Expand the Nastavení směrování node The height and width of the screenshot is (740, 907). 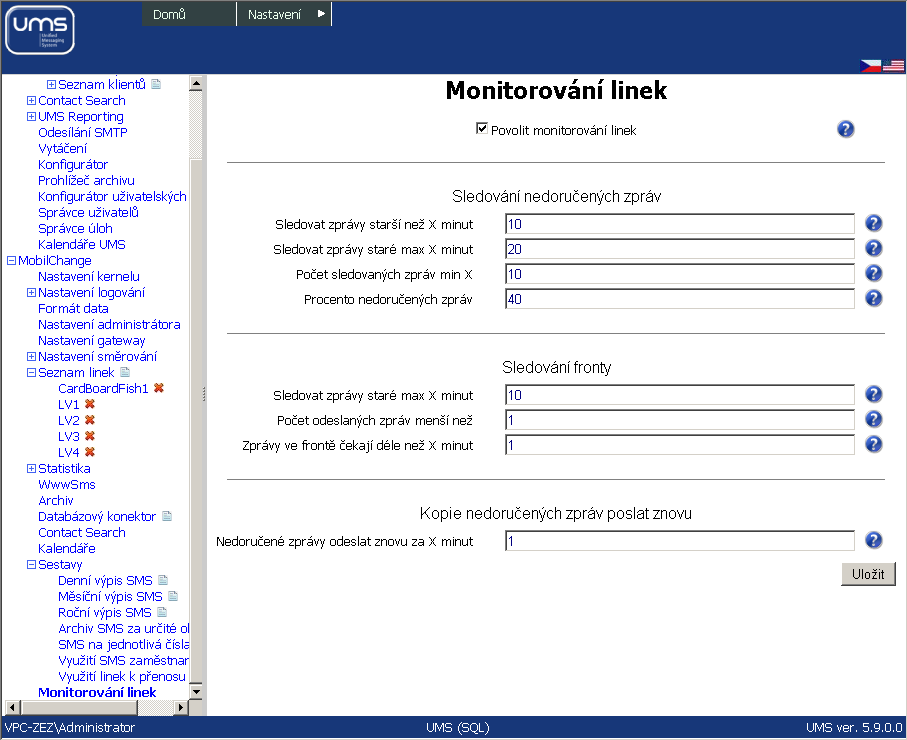point(31,356)
